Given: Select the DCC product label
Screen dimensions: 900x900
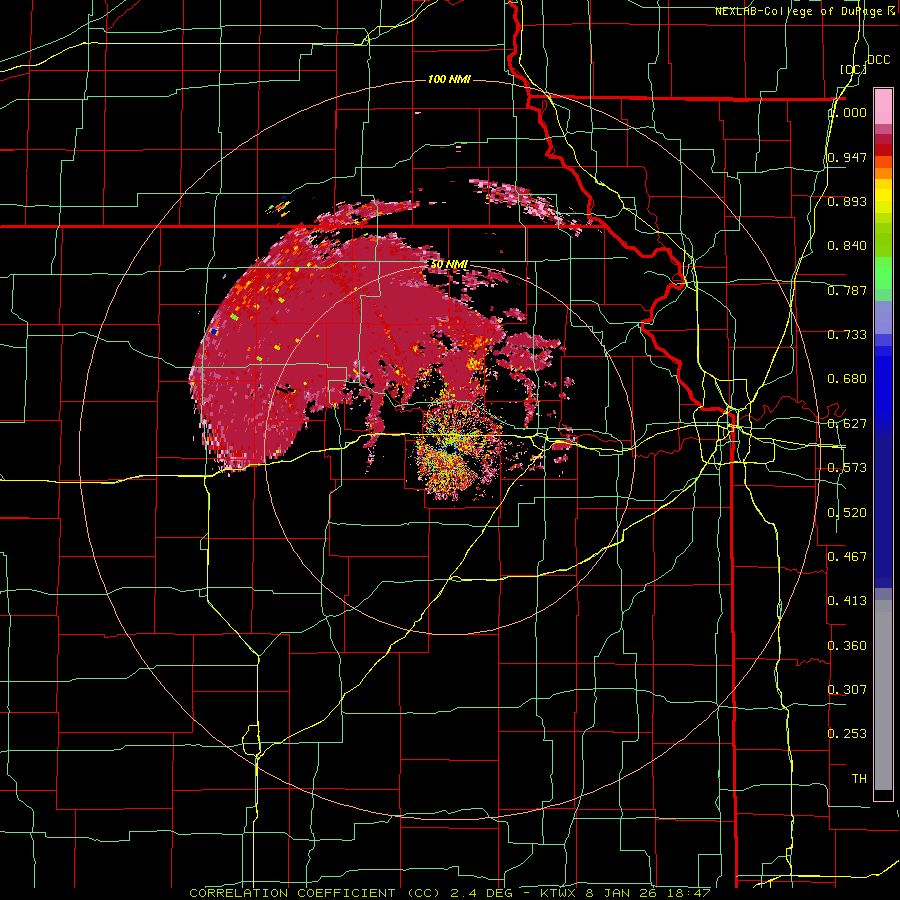Looking at the screenshot, I should click(x=878, y=60).
